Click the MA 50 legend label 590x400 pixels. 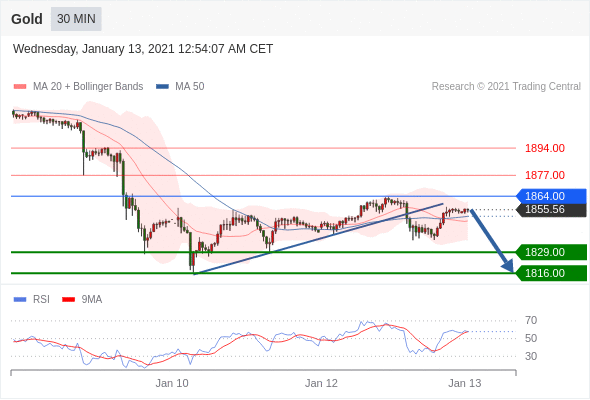click(190, 87)
